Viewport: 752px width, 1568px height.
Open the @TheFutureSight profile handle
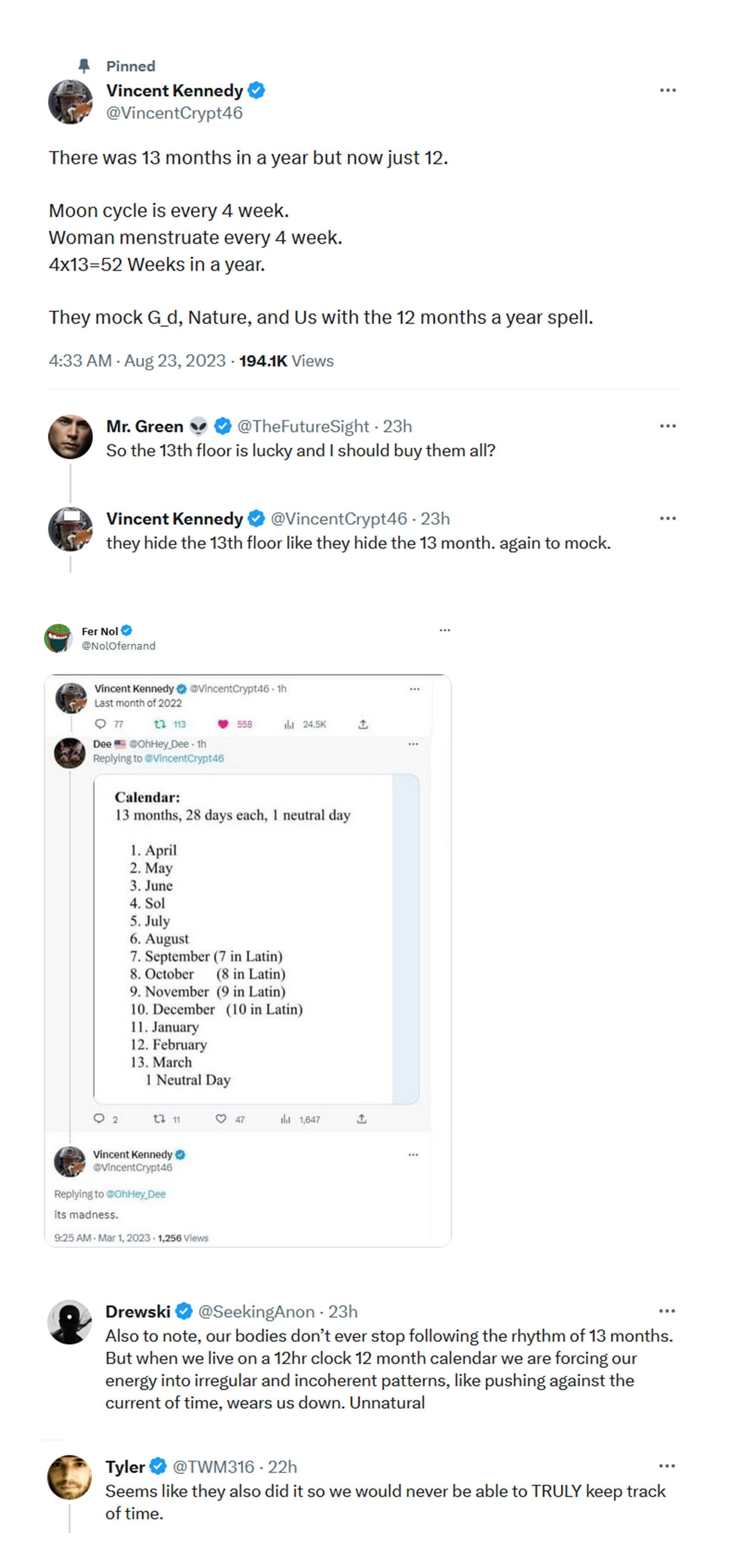coord(303,426)
